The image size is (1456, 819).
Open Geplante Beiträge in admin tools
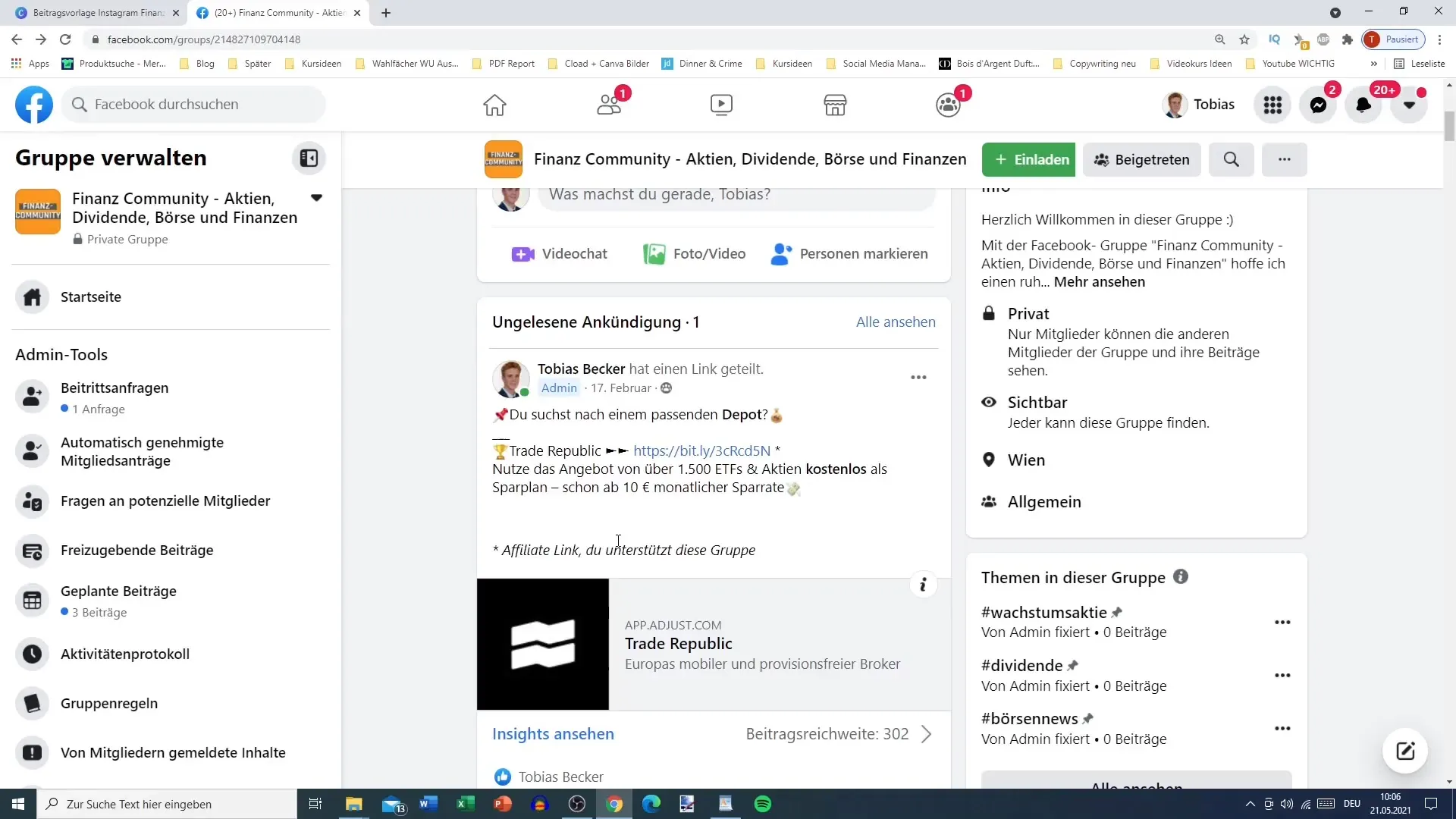click(x=171, y=601)
